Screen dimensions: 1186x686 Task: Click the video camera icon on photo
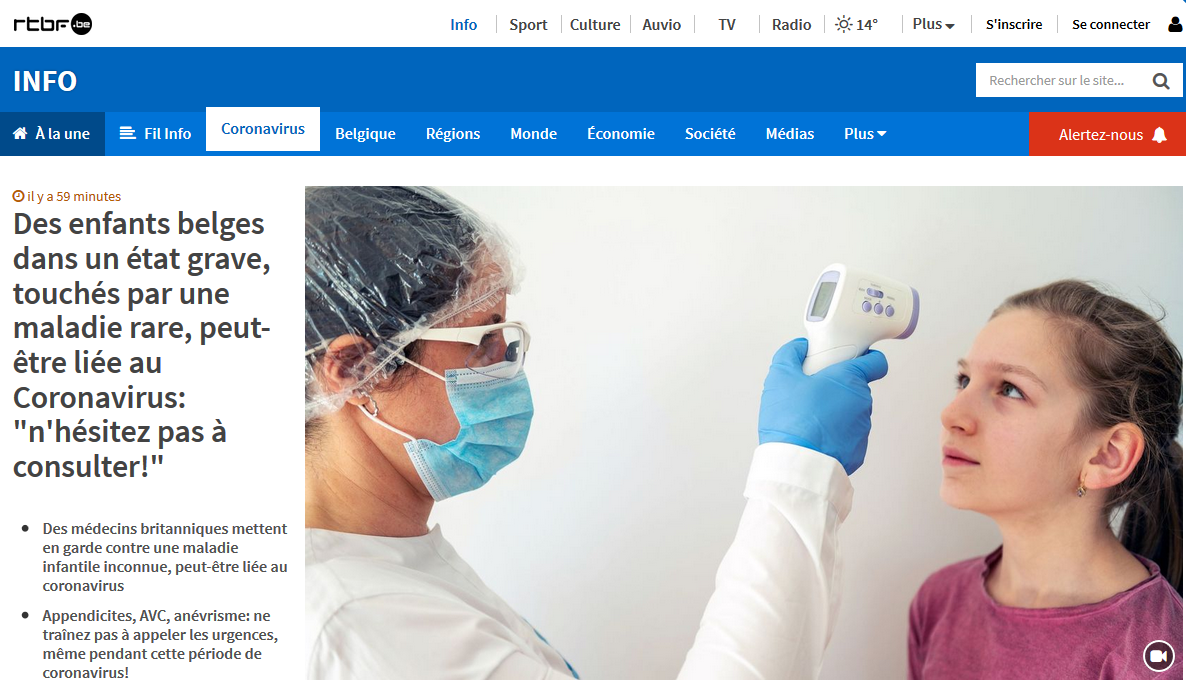[1158, 656]
